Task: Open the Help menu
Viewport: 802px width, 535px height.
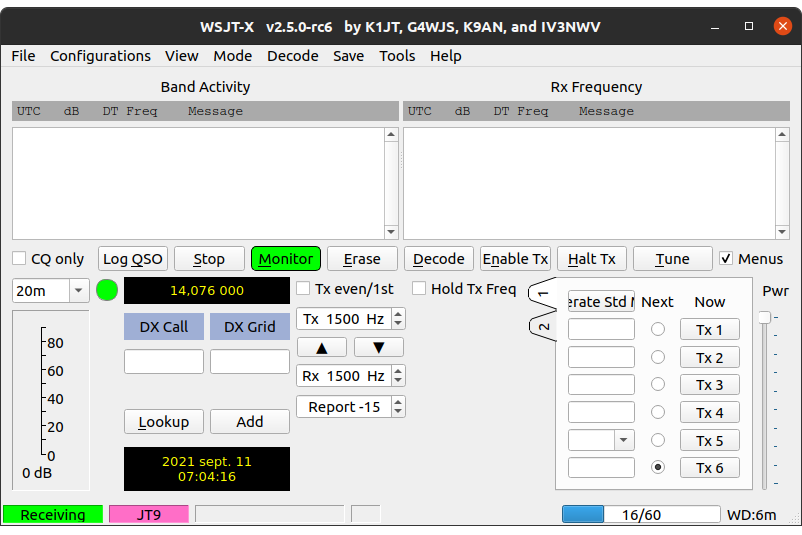Action: click(445, 56)
